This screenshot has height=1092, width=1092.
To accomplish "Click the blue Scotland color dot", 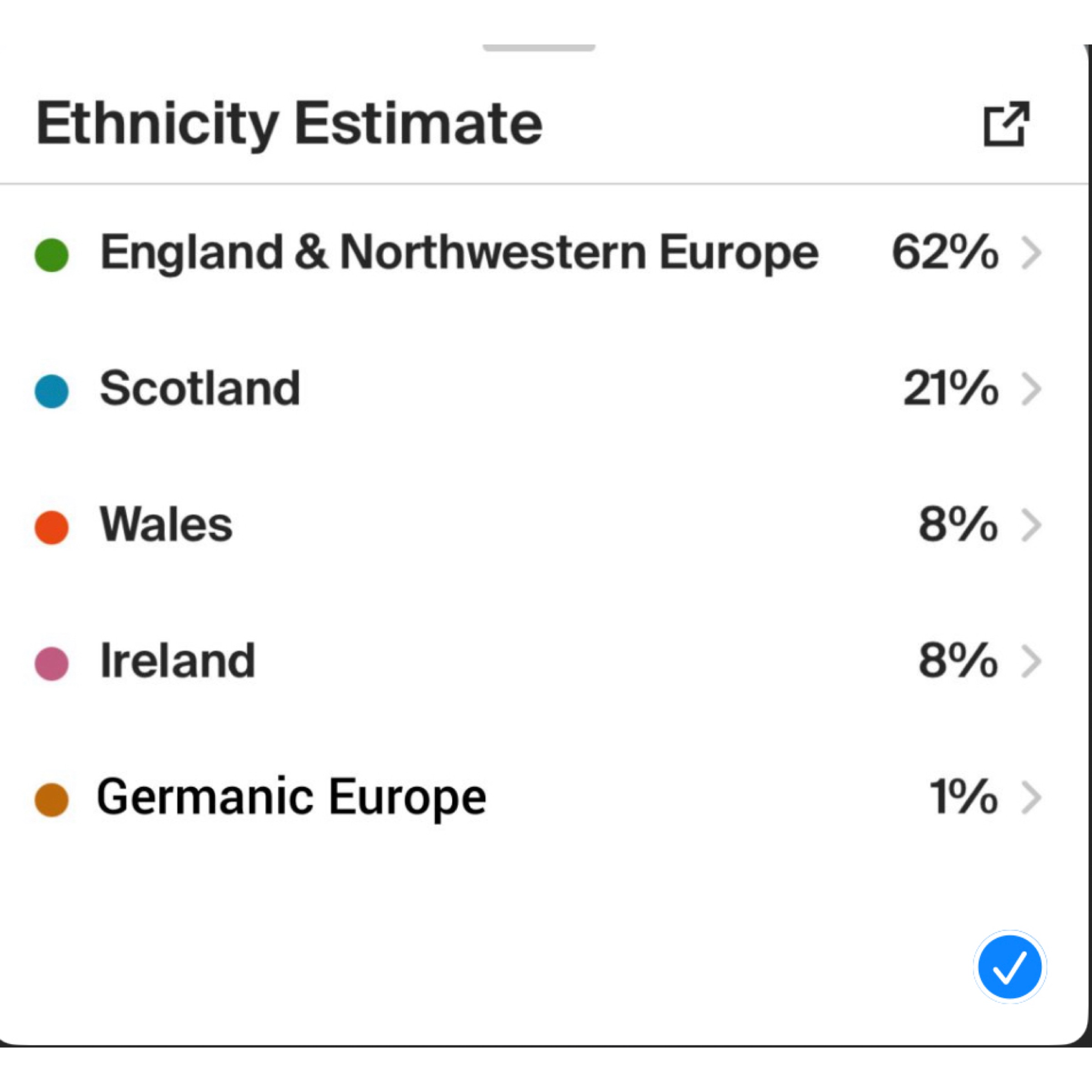I will (x=51, y=391).
